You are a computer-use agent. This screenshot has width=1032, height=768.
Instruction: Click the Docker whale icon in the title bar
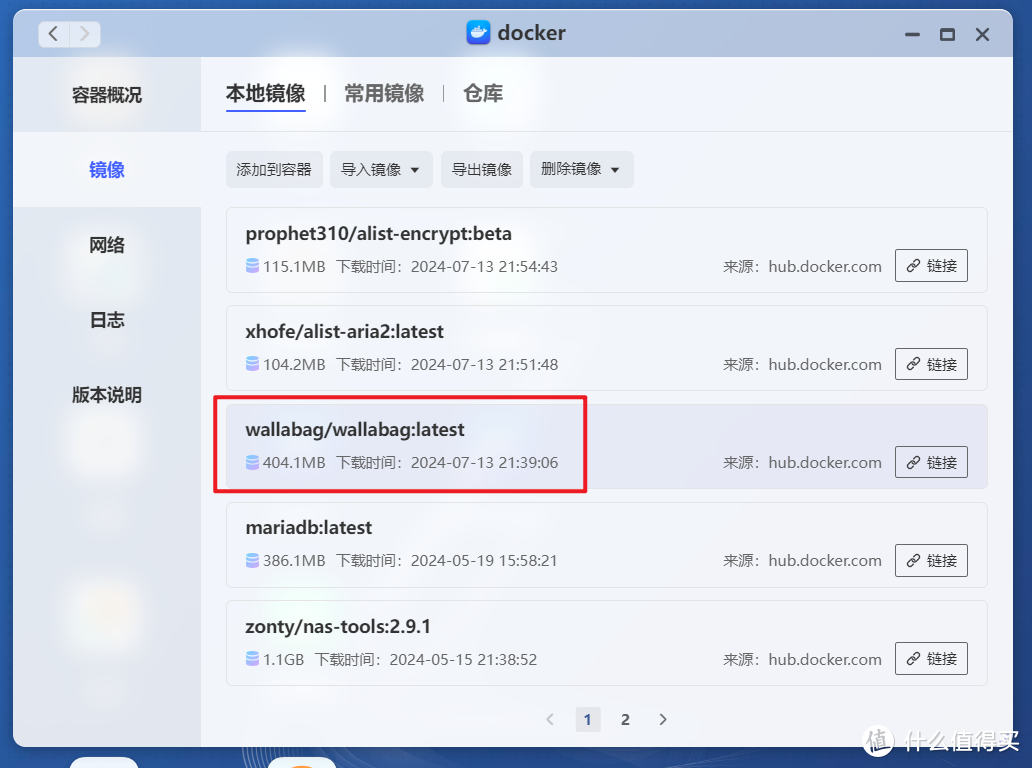tap(478, 32)
